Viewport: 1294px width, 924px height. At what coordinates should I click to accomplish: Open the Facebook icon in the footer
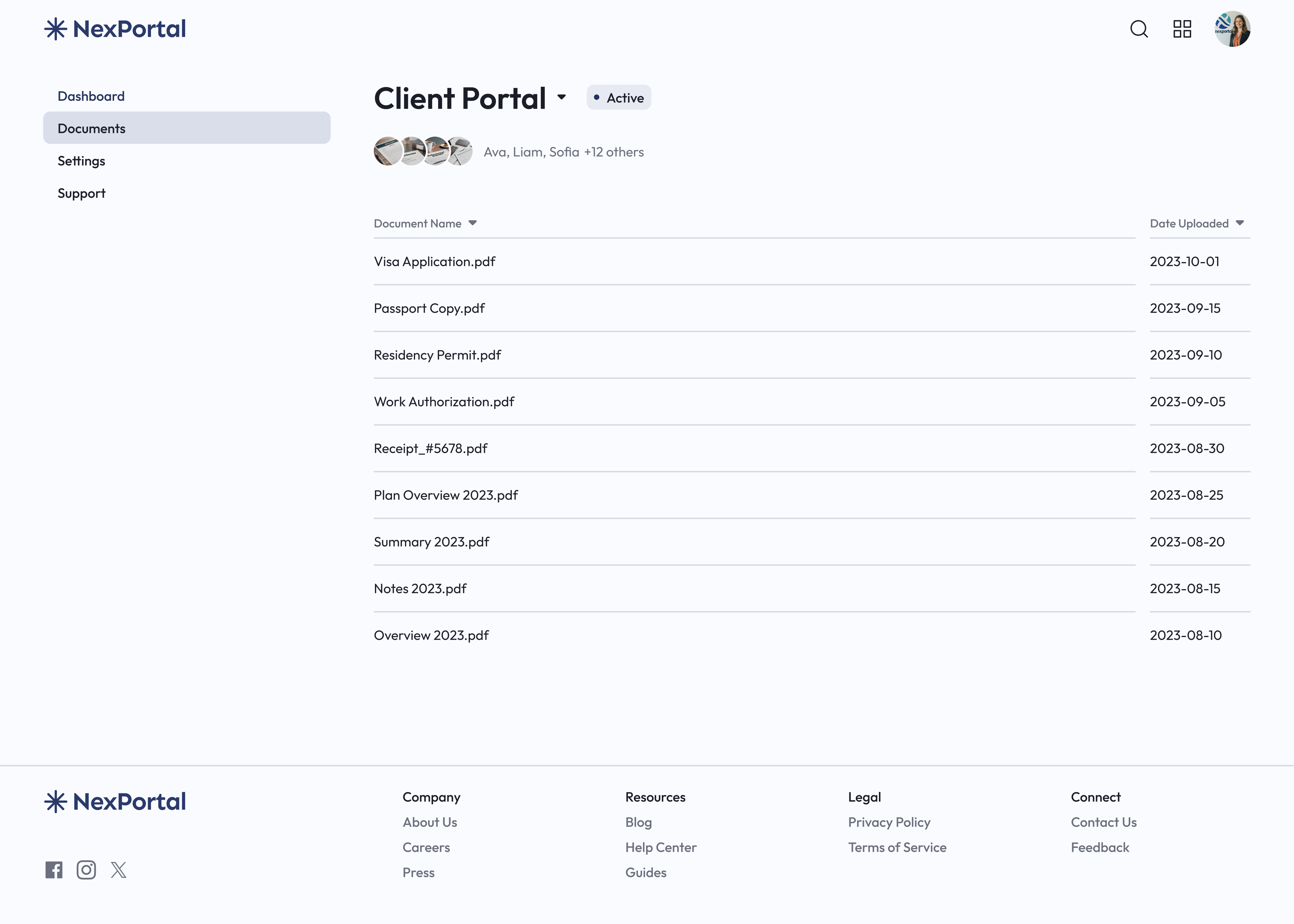pyautogui.click(x=54, y=870)
